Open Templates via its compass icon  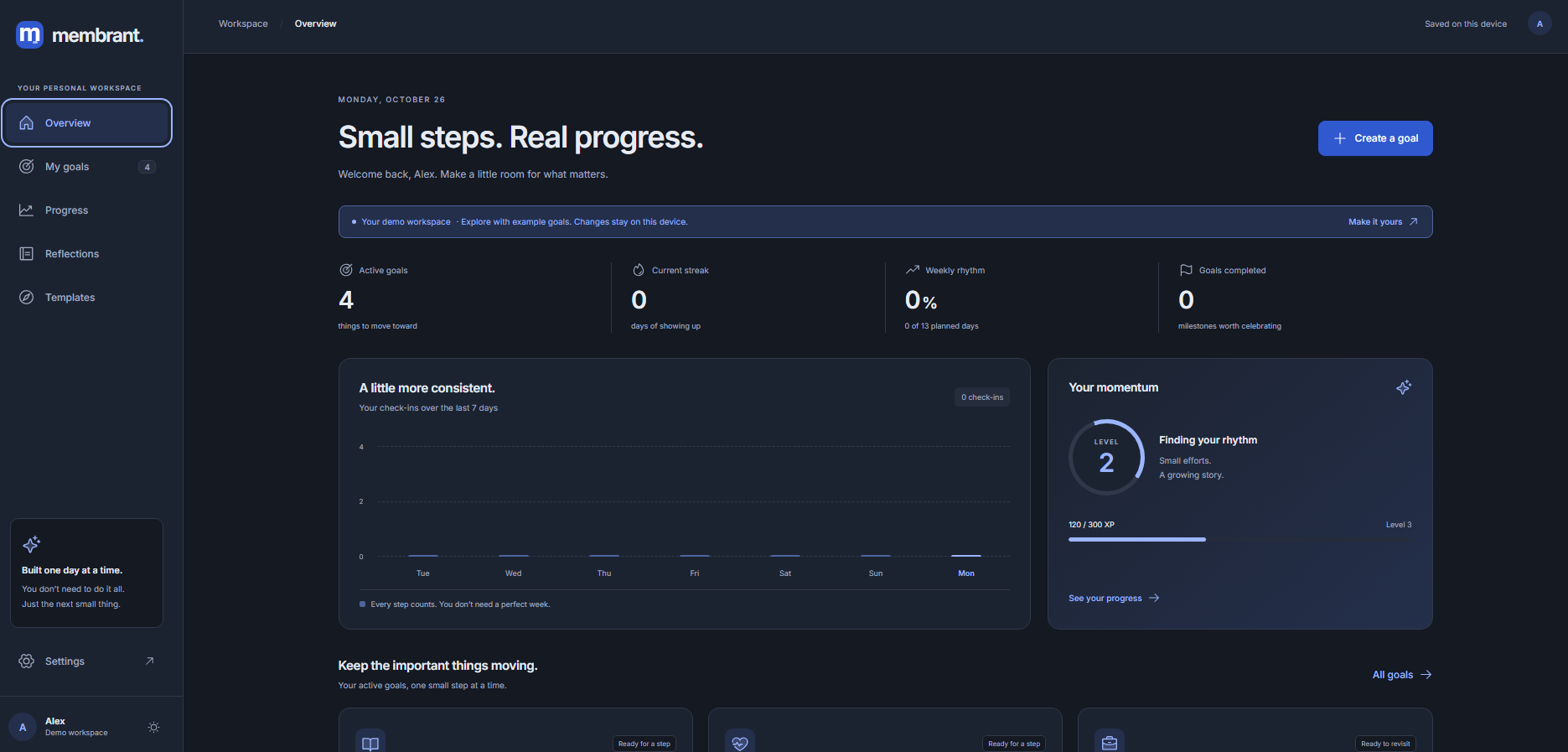pos(27,298)
